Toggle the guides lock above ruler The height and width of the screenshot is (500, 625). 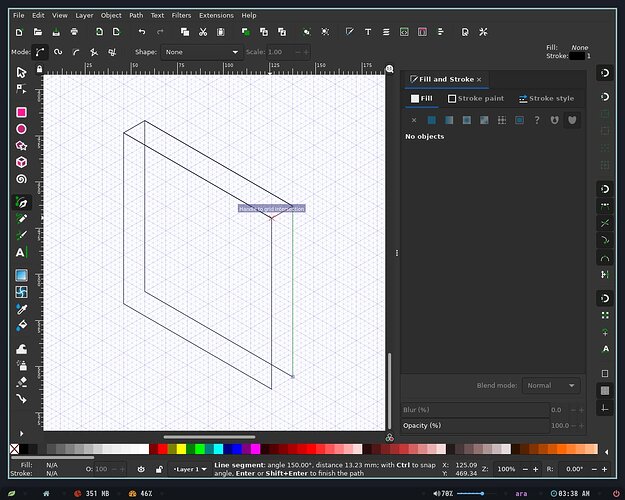39,69
